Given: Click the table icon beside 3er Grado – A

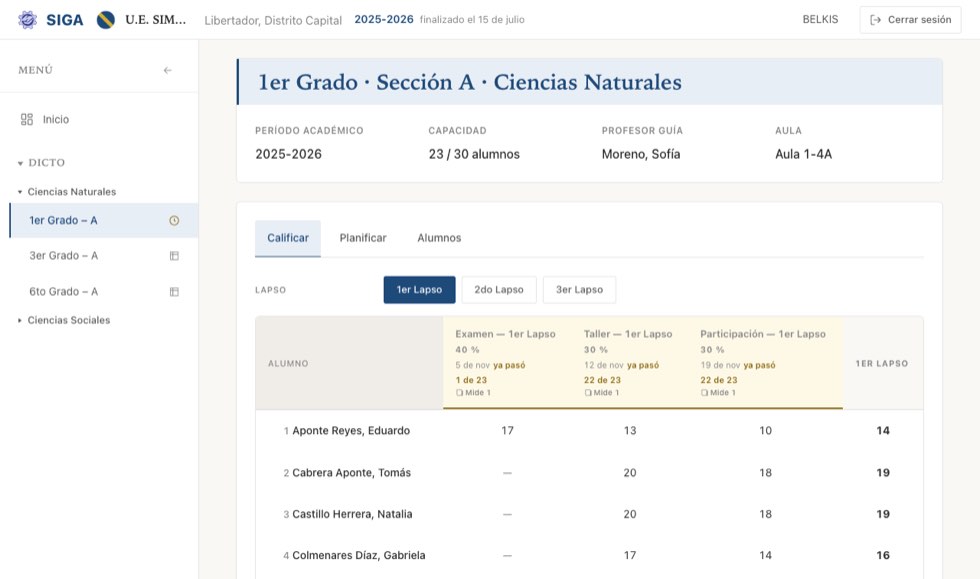Looking at the screenshot, I should (174, 256).
